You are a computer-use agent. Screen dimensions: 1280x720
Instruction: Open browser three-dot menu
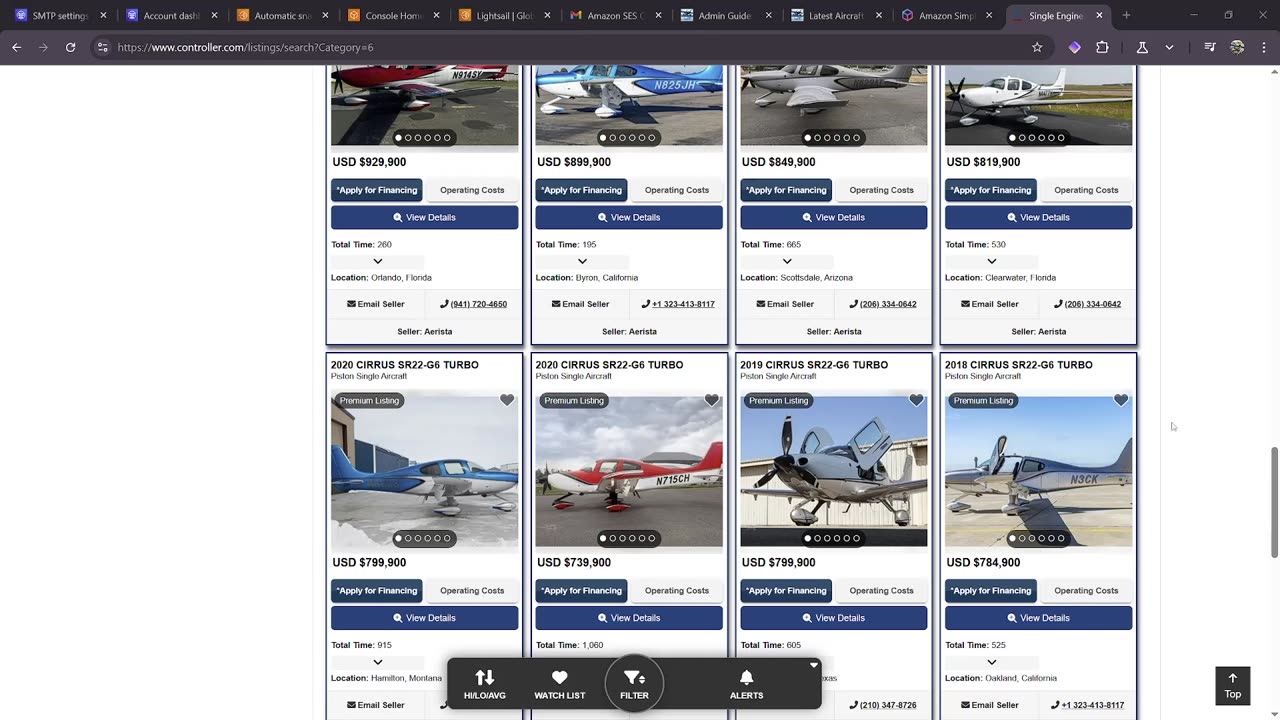click(x=1264, y=47)
